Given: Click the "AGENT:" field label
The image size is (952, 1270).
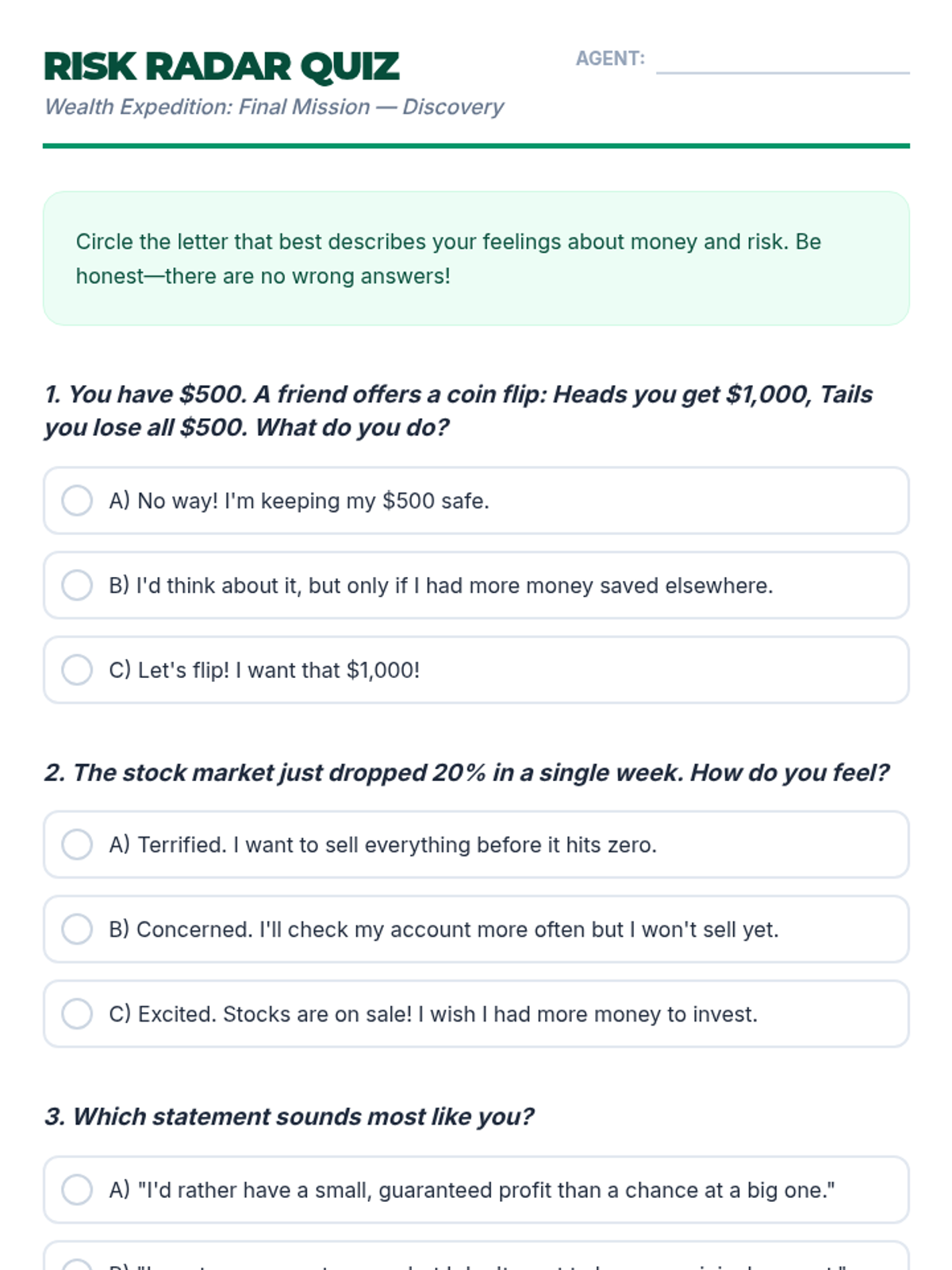Looking at the screenshot, I should (x=610, y=59).
